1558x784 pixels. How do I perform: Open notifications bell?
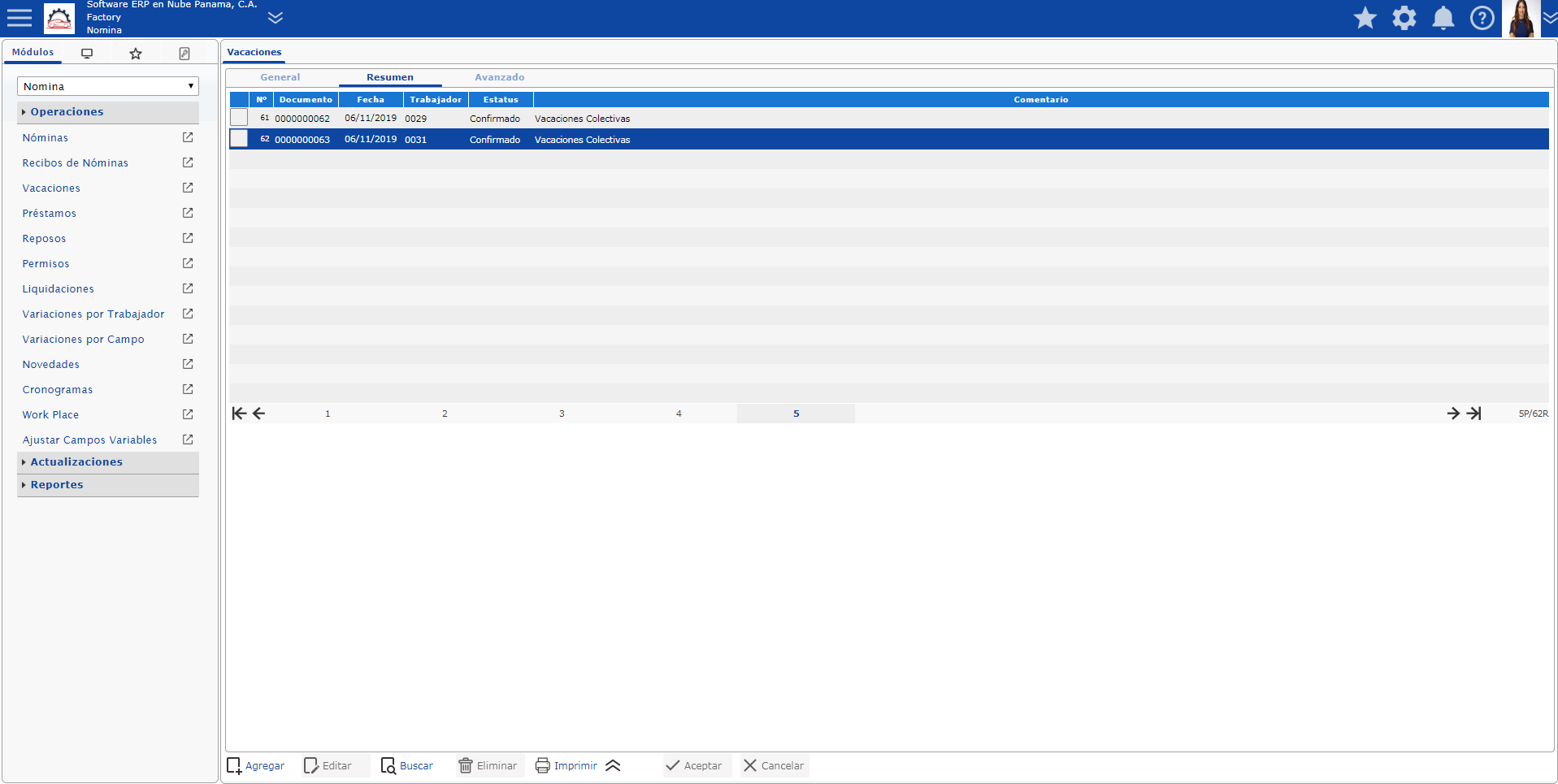[1443, 18]
